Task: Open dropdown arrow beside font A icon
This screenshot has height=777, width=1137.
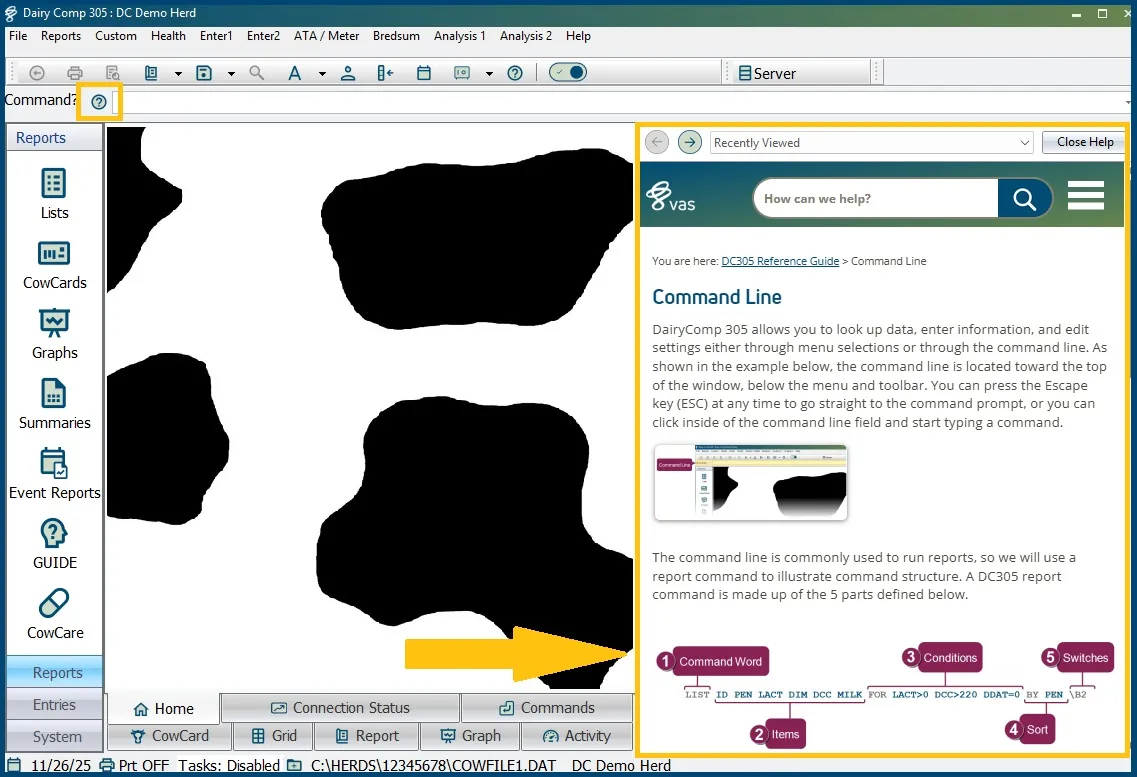Action: tap(322, 73)
